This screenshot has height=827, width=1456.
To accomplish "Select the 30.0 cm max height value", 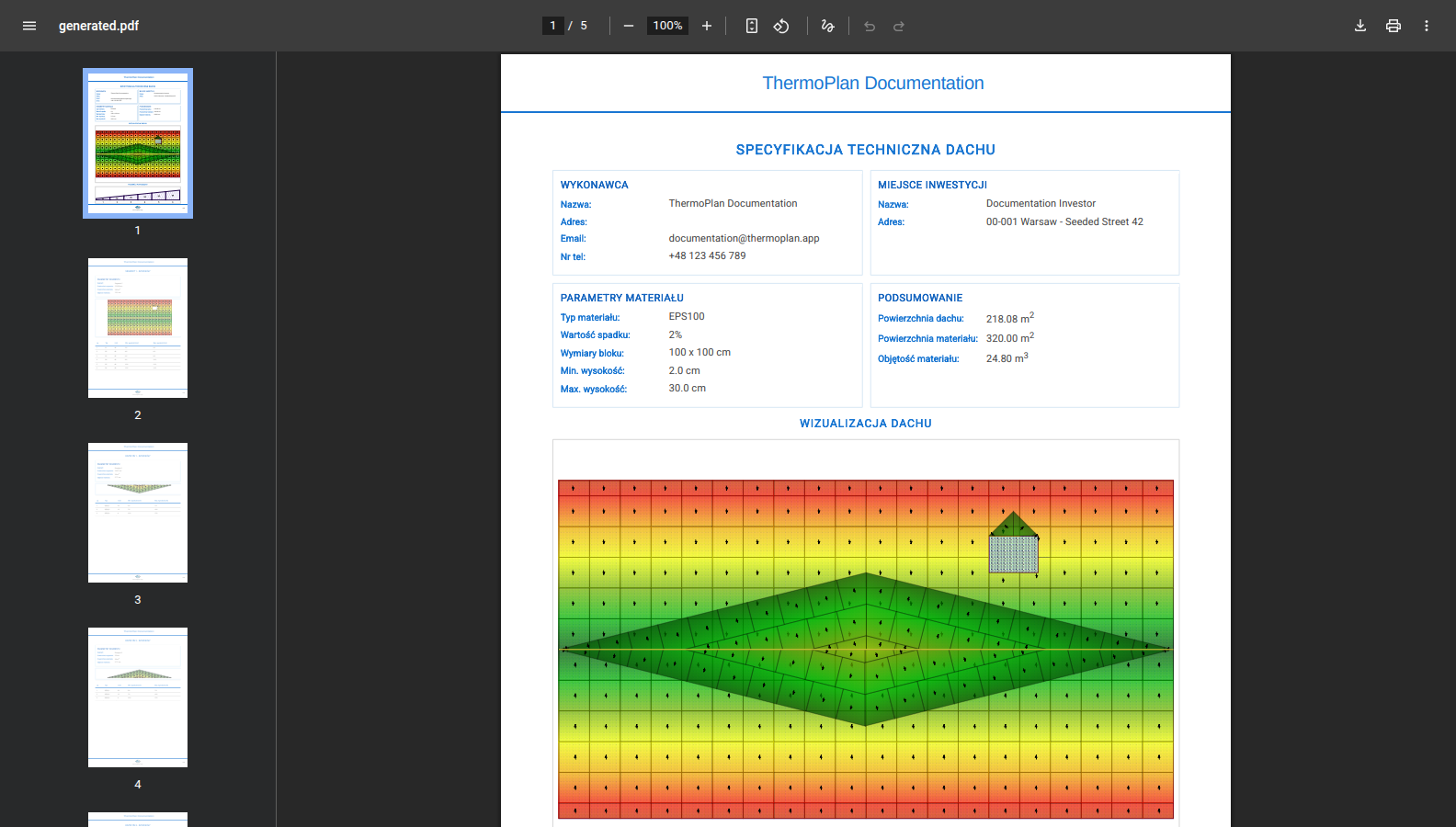I will tap(688, 389).
